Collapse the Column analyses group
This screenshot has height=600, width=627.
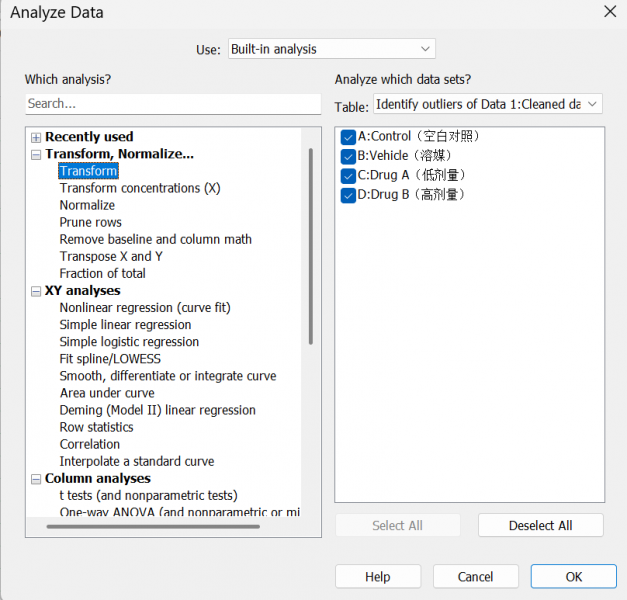(36, 479)
